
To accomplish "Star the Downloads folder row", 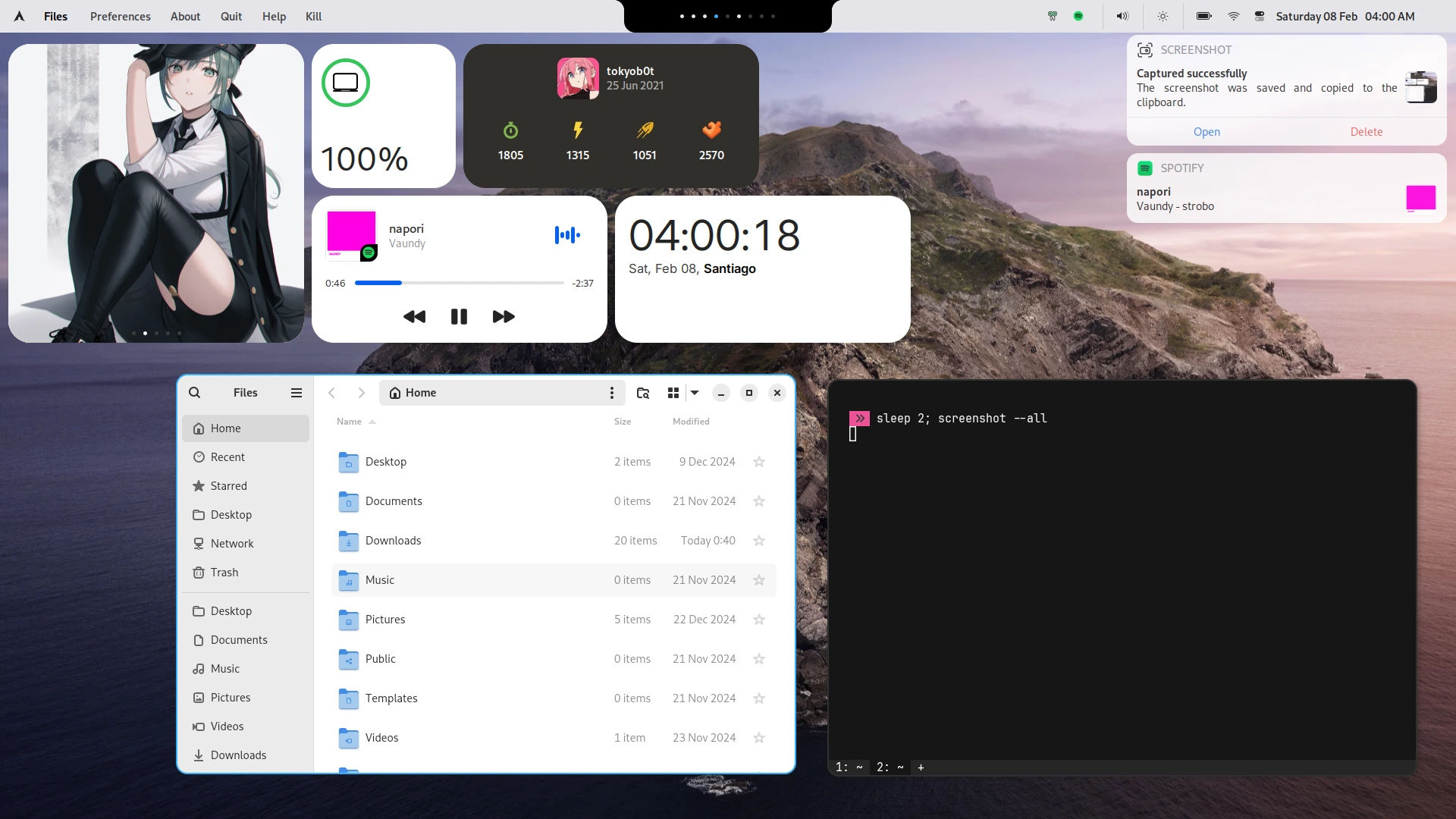I will (759, 541).
